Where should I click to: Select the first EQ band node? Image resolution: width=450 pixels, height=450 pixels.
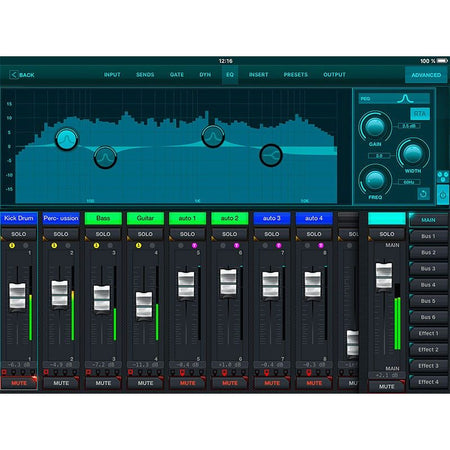[67, 139]
